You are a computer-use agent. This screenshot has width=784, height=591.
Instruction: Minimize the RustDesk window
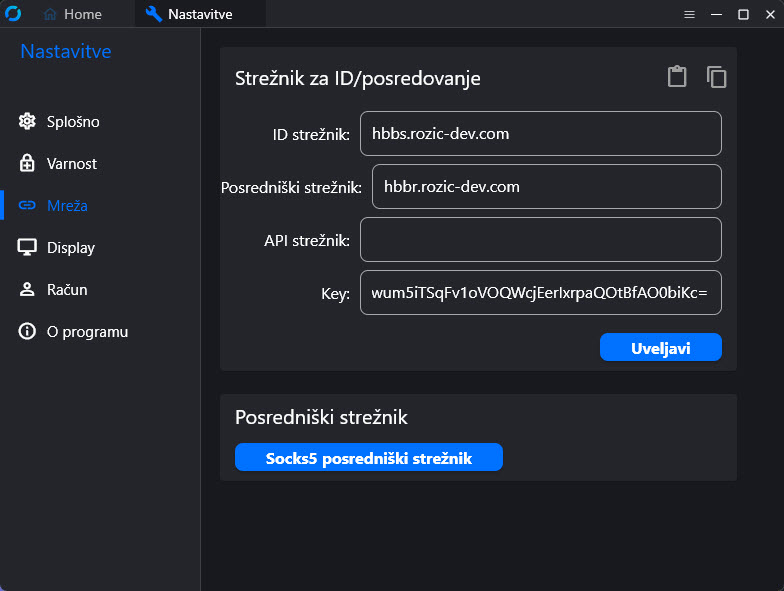pos(716,14)
